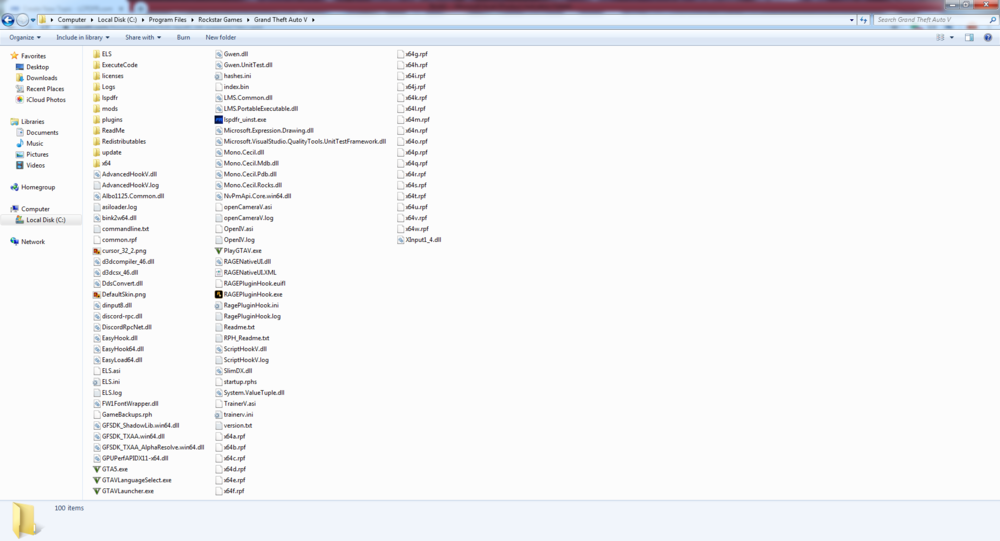Open the address bar history dropdown

(x=851, y=20)
